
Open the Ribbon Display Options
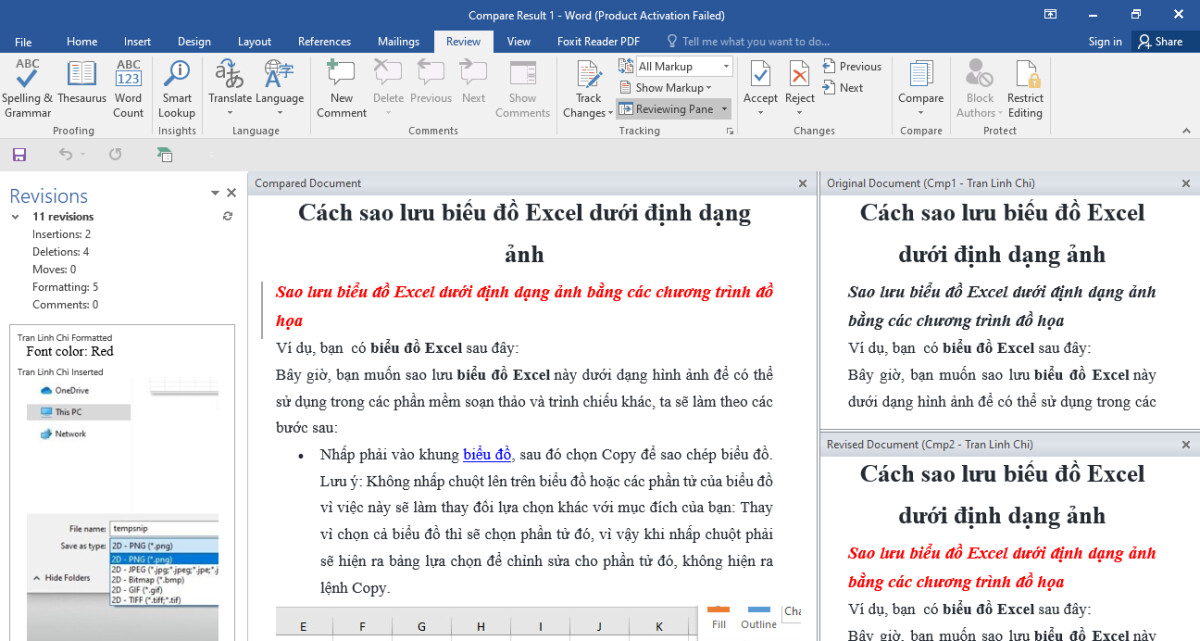[1050, 14]
